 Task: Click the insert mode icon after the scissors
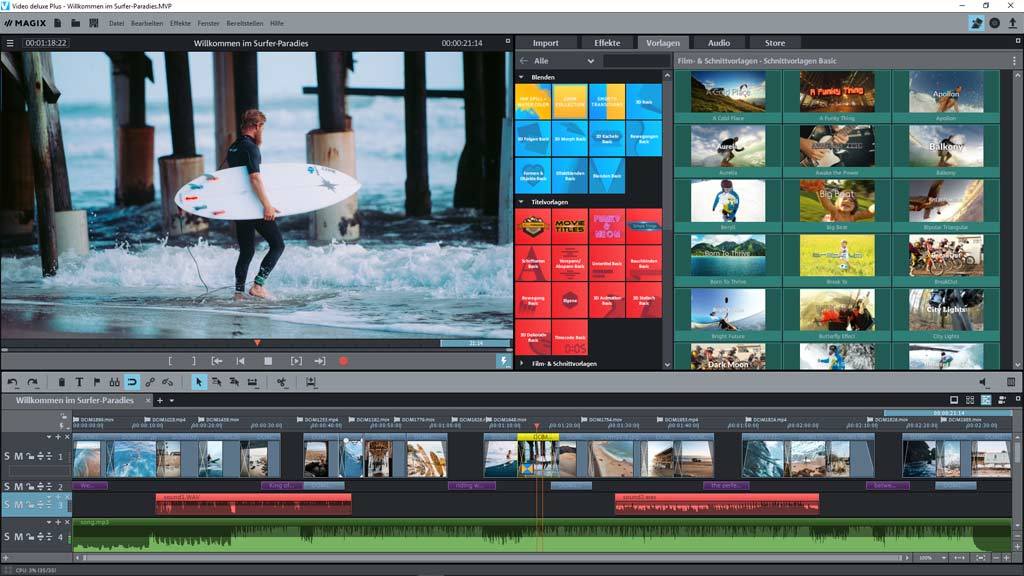311,382
